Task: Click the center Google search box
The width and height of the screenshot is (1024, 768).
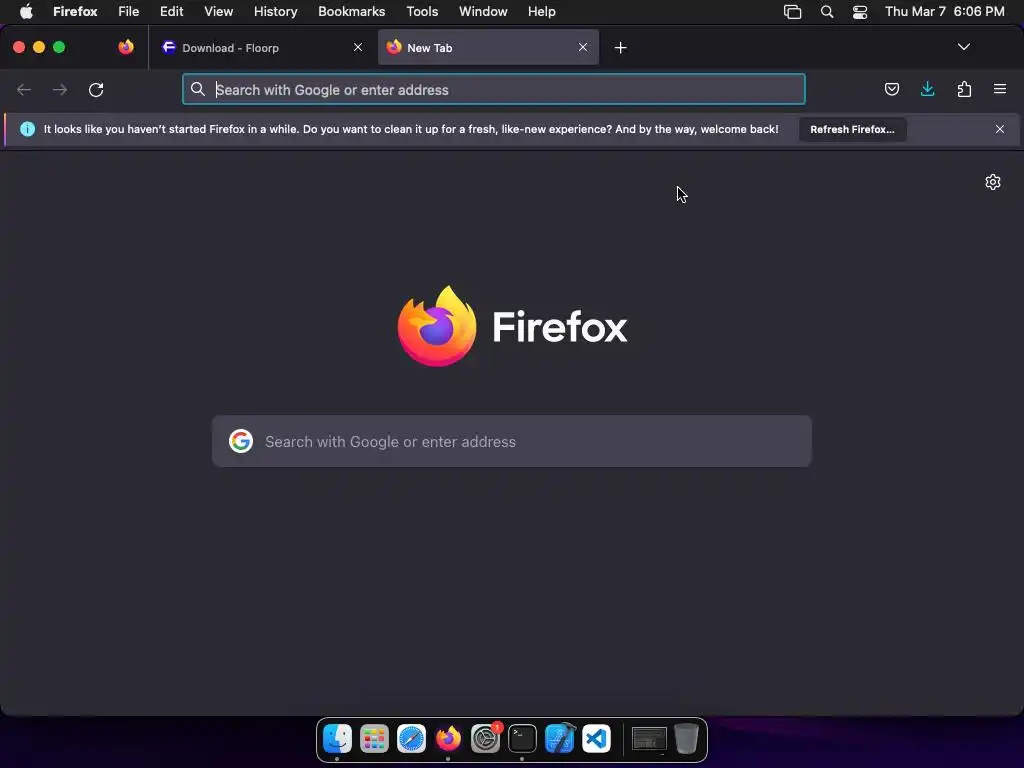Action: (512, 441)
